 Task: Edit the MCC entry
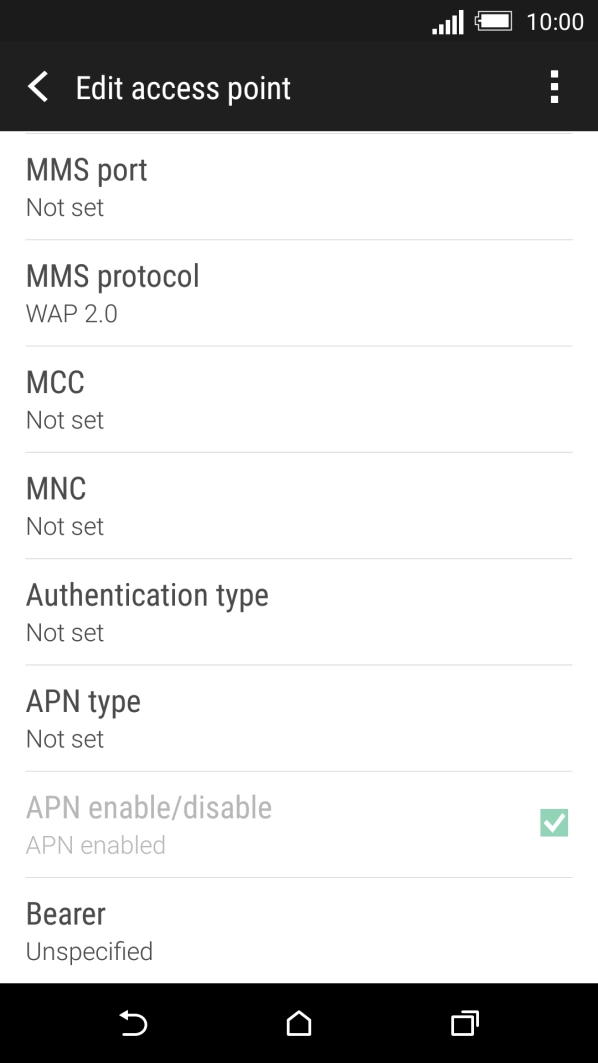click(299, 399)
